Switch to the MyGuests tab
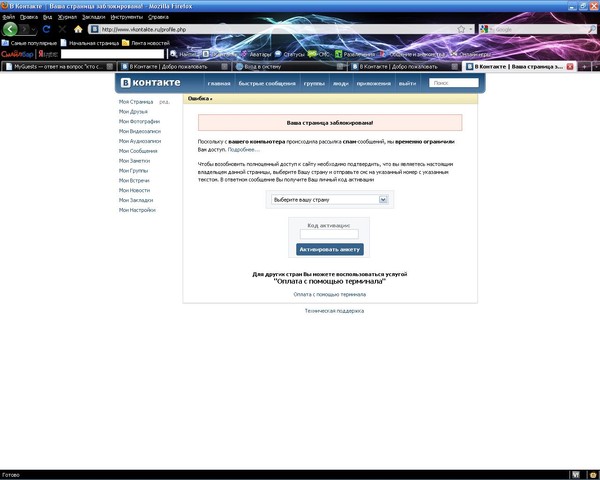Viewport: 600px width, 480px height. click(x=58, y=67)
